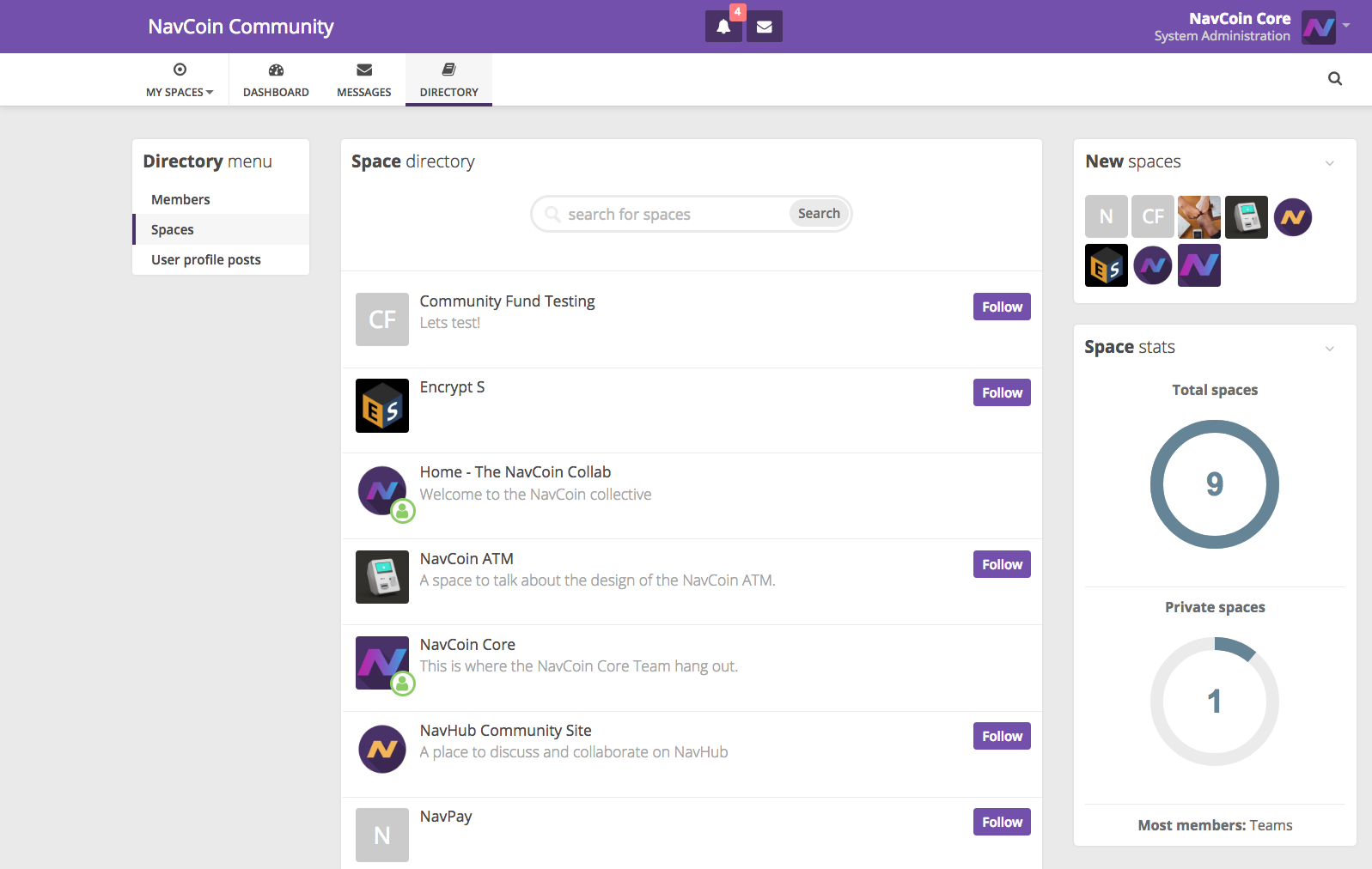Expand the account dropdown arrow
Image resolution: width=1372 pixels, height=869 pixels.
[x=1346, y=26]
